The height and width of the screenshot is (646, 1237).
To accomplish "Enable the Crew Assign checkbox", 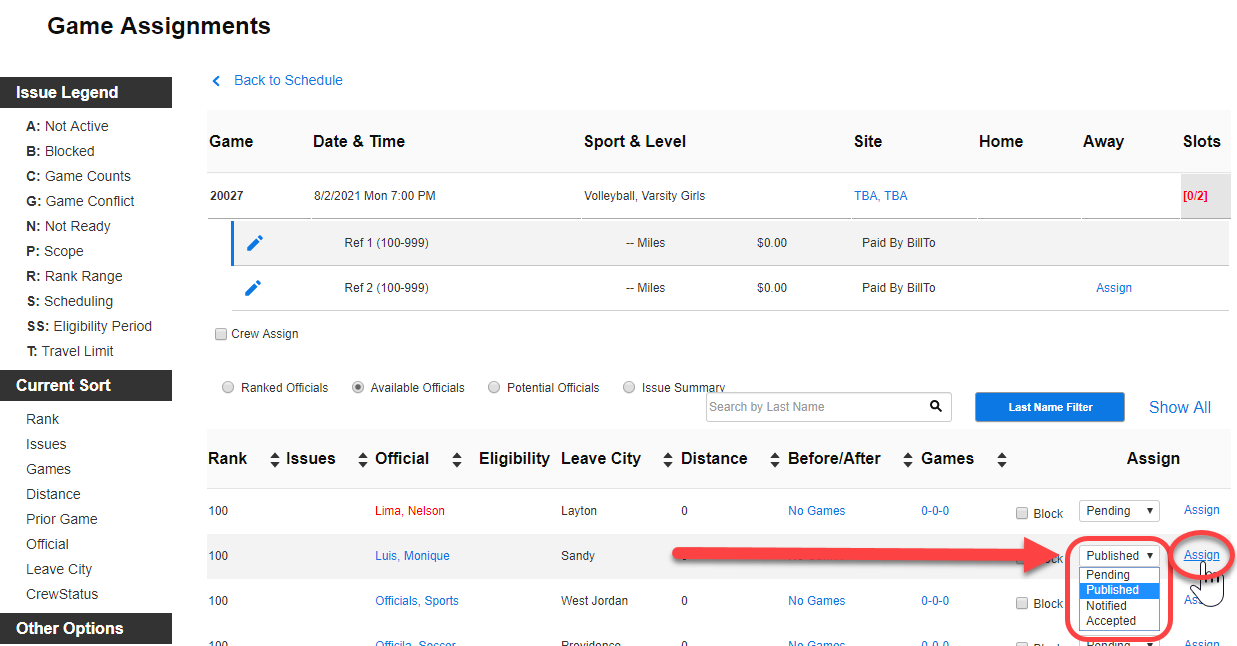I will [x=221, y=333].
